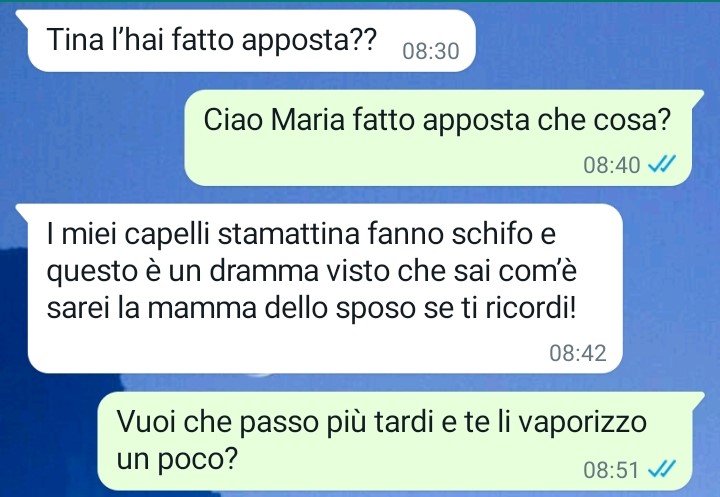Click the word "vaporizzo" in last message
720x497 pixels.
pos(582,423)
